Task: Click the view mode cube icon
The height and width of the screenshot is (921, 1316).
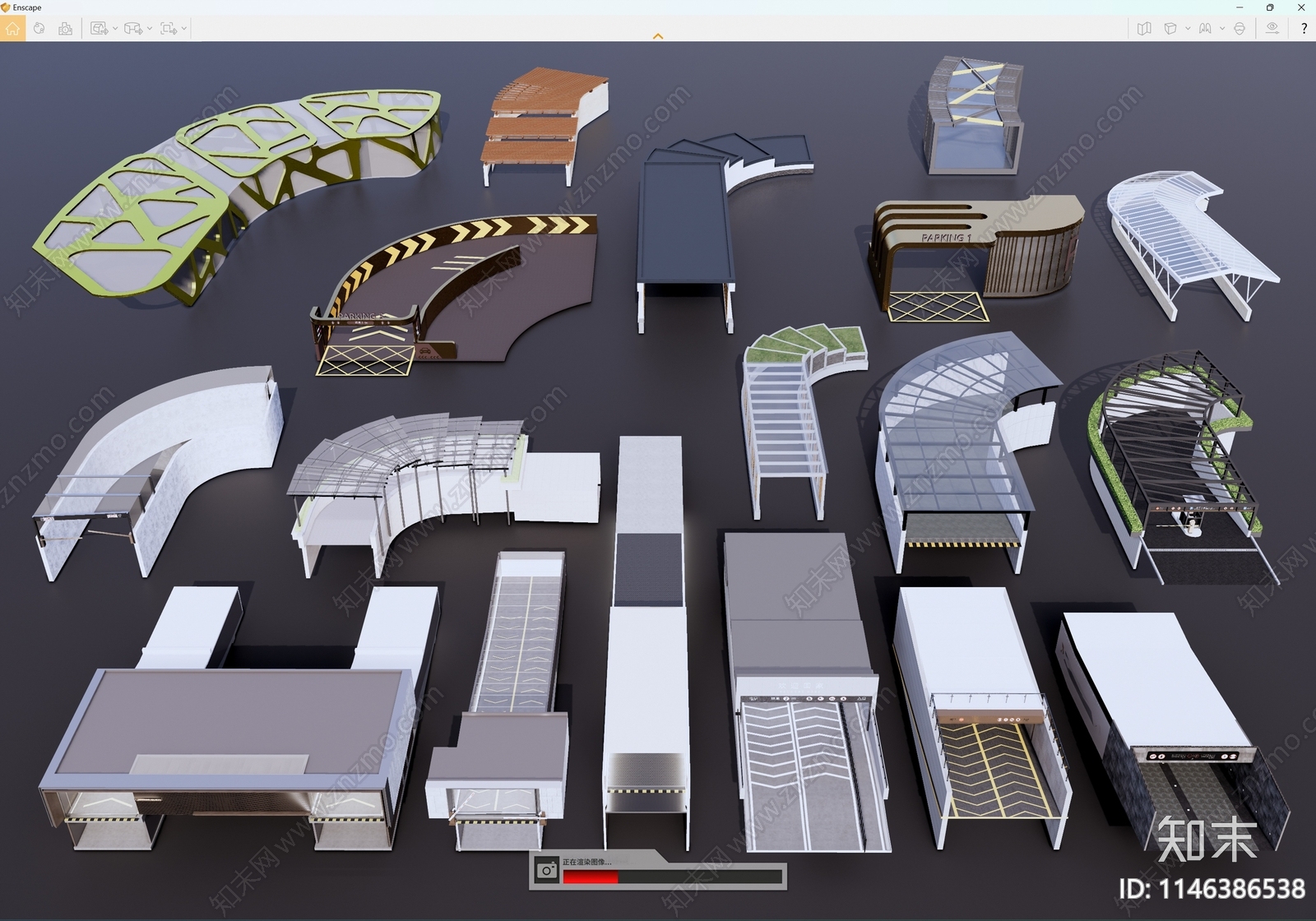Action: (1170, 28)
